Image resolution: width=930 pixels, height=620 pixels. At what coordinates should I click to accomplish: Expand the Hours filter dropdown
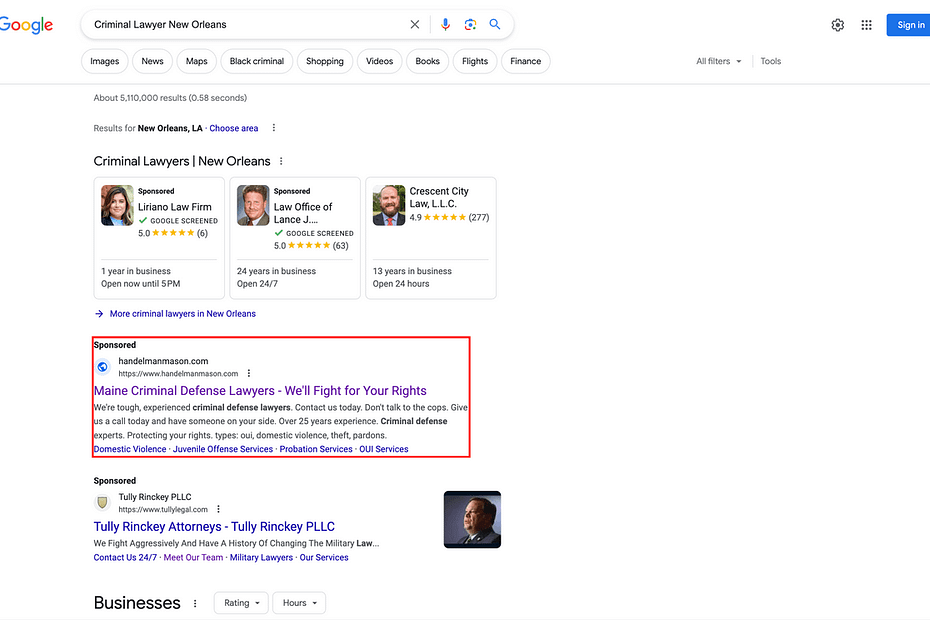(x=299, y=603)
